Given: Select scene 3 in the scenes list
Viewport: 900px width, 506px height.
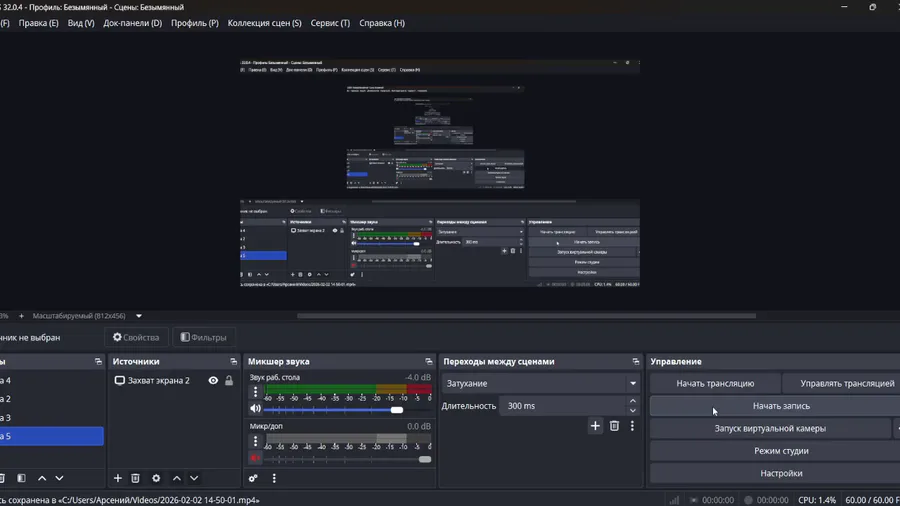Looking at the screenshot, I should 52,418.
